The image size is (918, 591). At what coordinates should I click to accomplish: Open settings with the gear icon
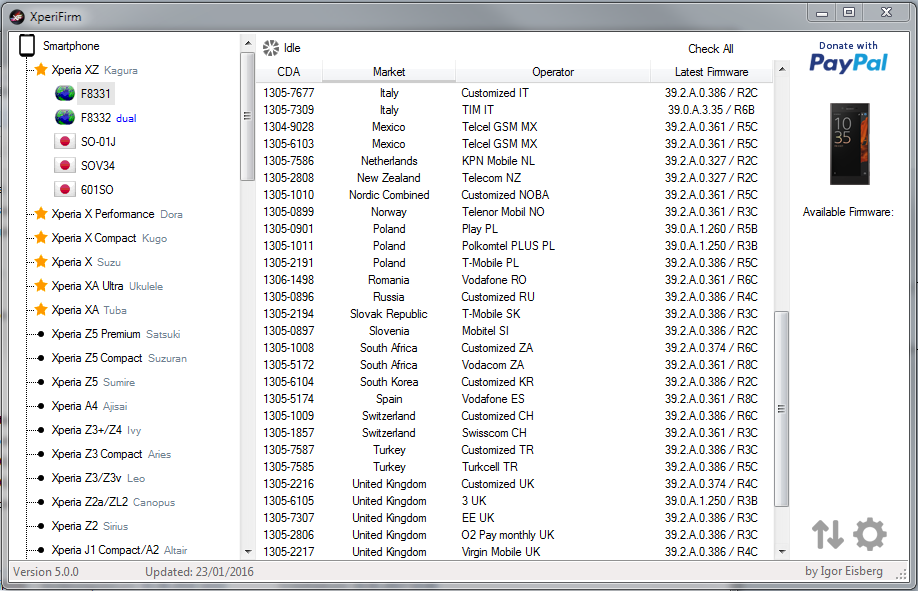coord(870,534)
